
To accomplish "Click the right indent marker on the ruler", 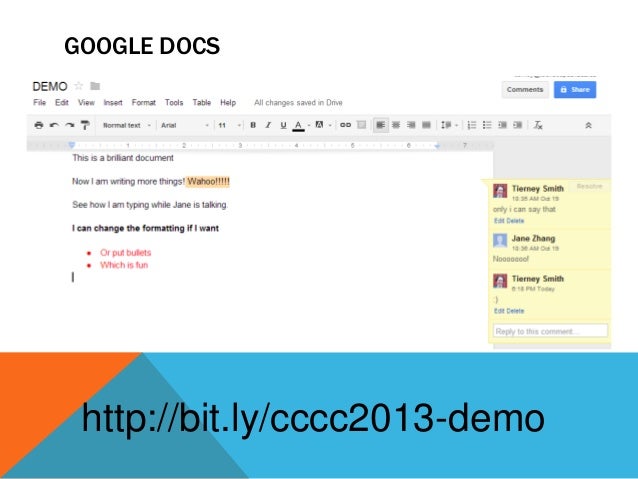I will (x=437, y=145).
